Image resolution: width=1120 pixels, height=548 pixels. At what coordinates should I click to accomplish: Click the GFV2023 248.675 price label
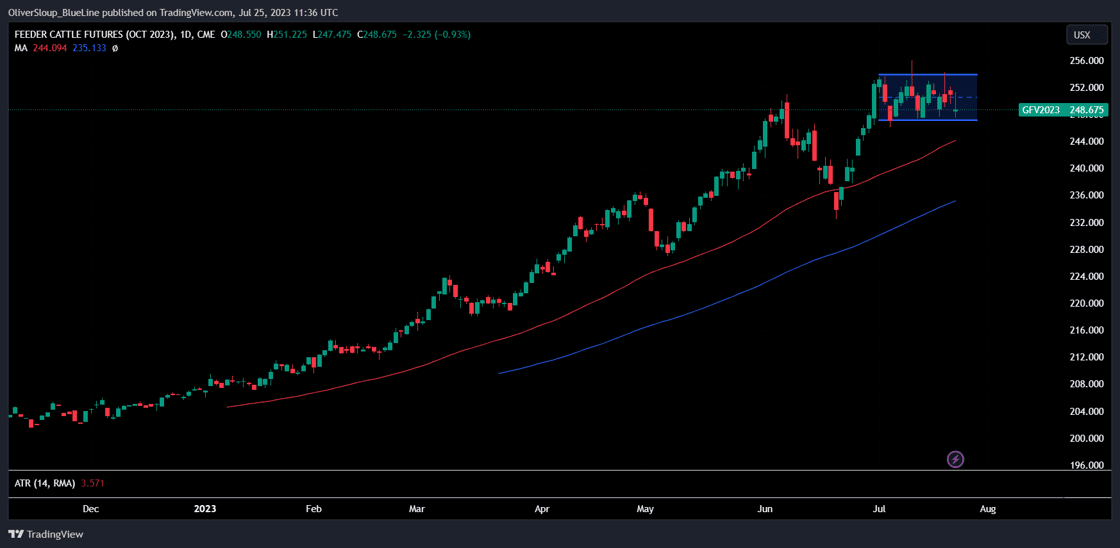tap(1062, 110)
